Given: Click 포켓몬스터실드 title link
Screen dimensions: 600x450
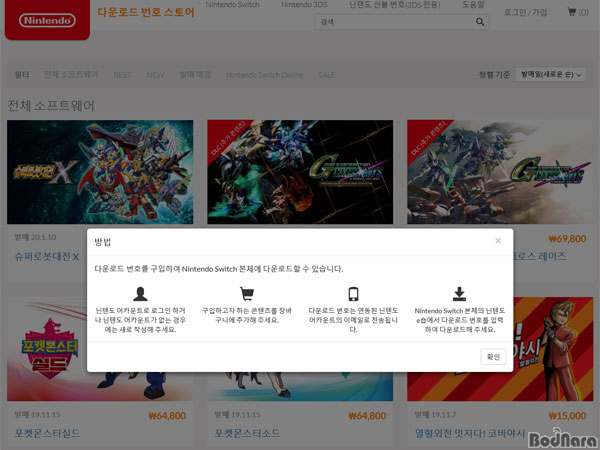Looking at the screenshot, I should click(47, 433).
